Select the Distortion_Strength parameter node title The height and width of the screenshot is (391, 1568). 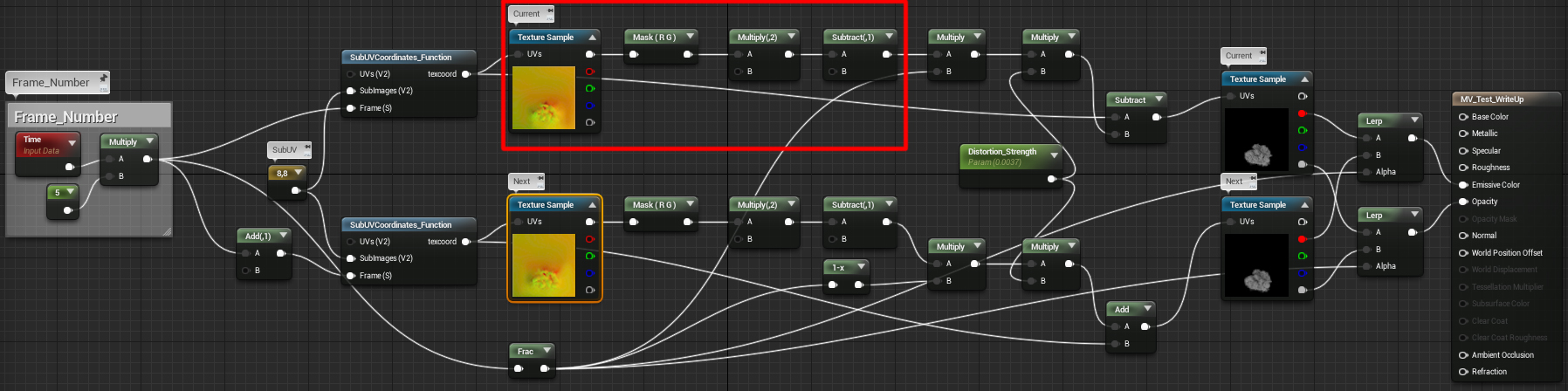click(x=1002, y=152)
